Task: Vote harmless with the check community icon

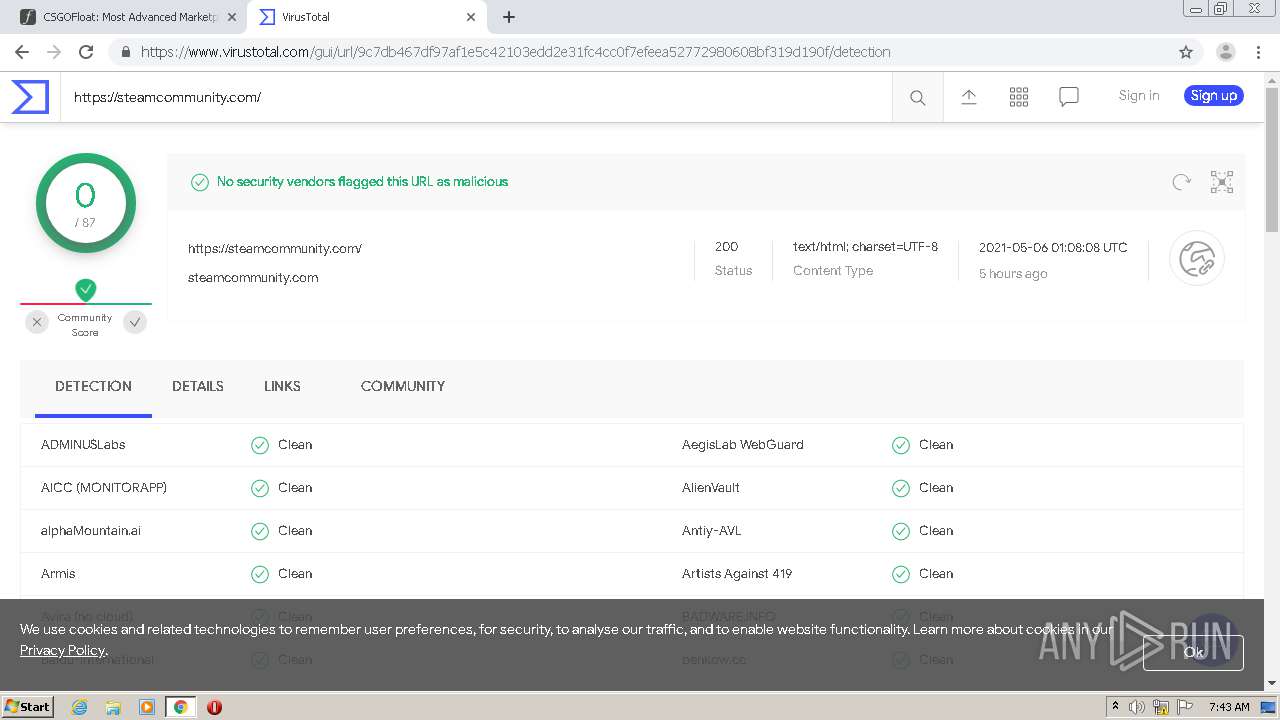Action: (135, 322)
